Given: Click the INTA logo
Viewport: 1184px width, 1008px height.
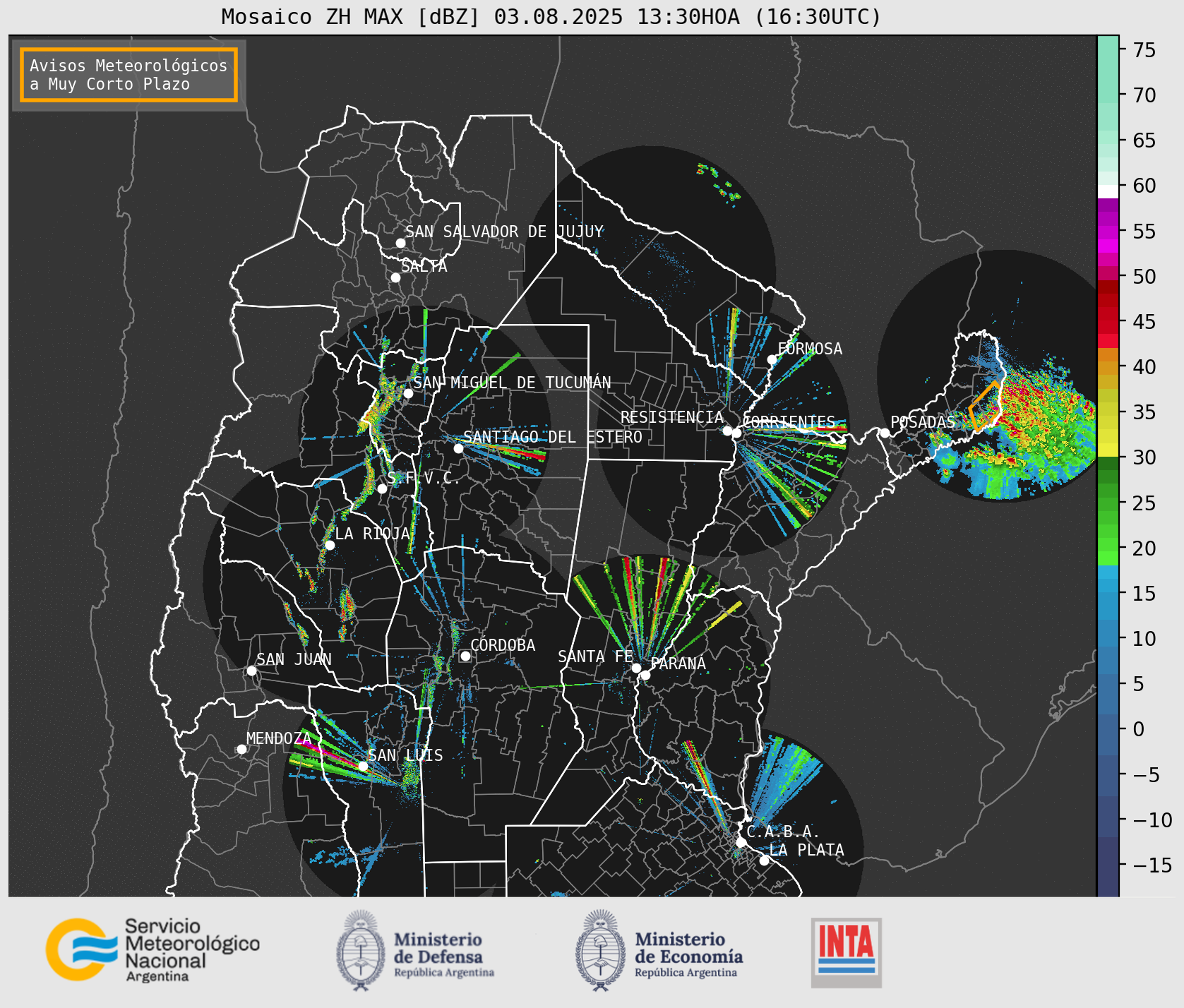Looking at the screenshot, I should 847,952.
